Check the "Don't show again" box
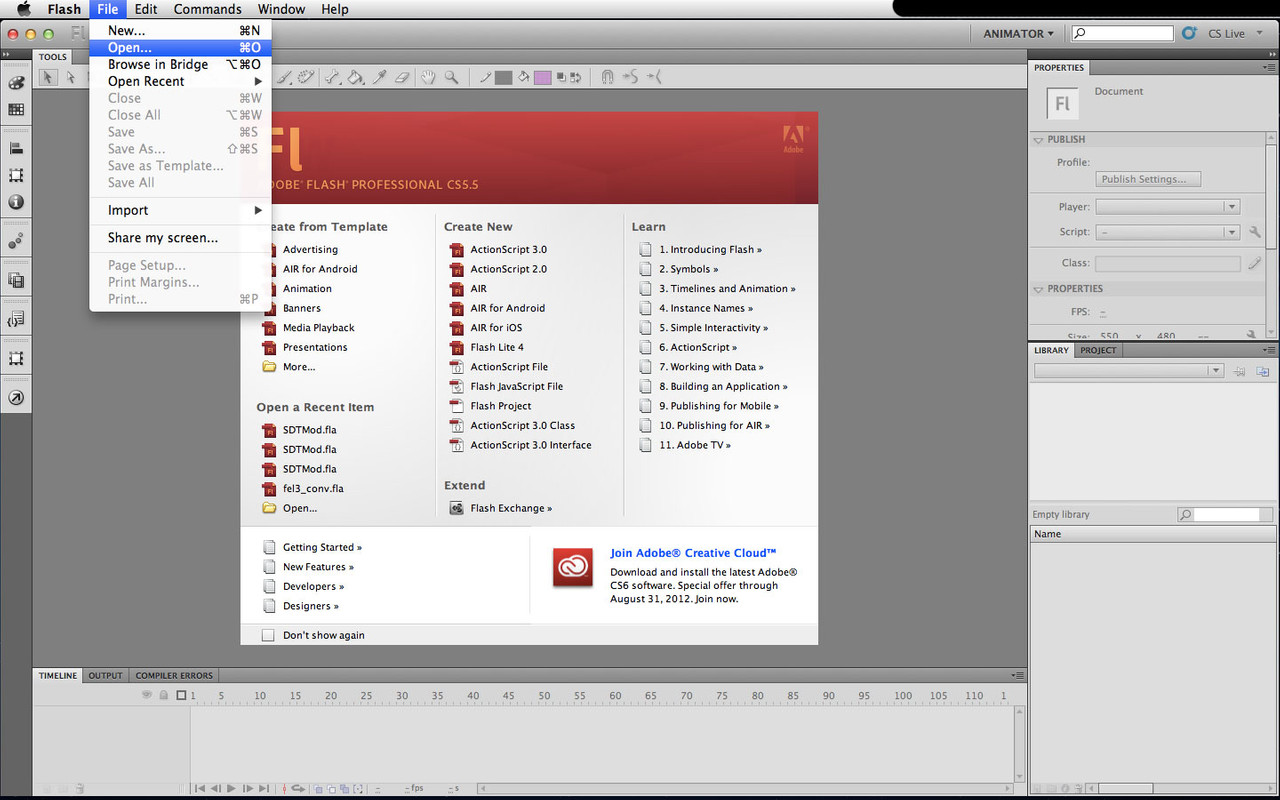Viewport: 1280px width, 800px height. point(268,635)
